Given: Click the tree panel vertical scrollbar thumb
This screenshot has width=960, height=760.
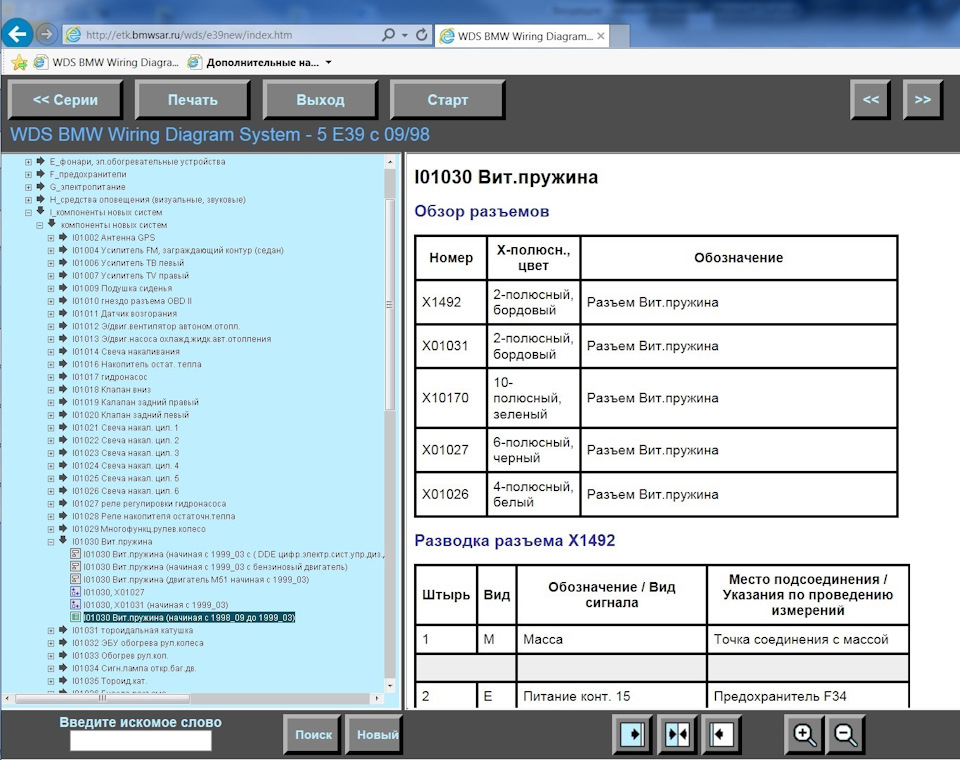Looking at the screenshot, I should 389,304.
